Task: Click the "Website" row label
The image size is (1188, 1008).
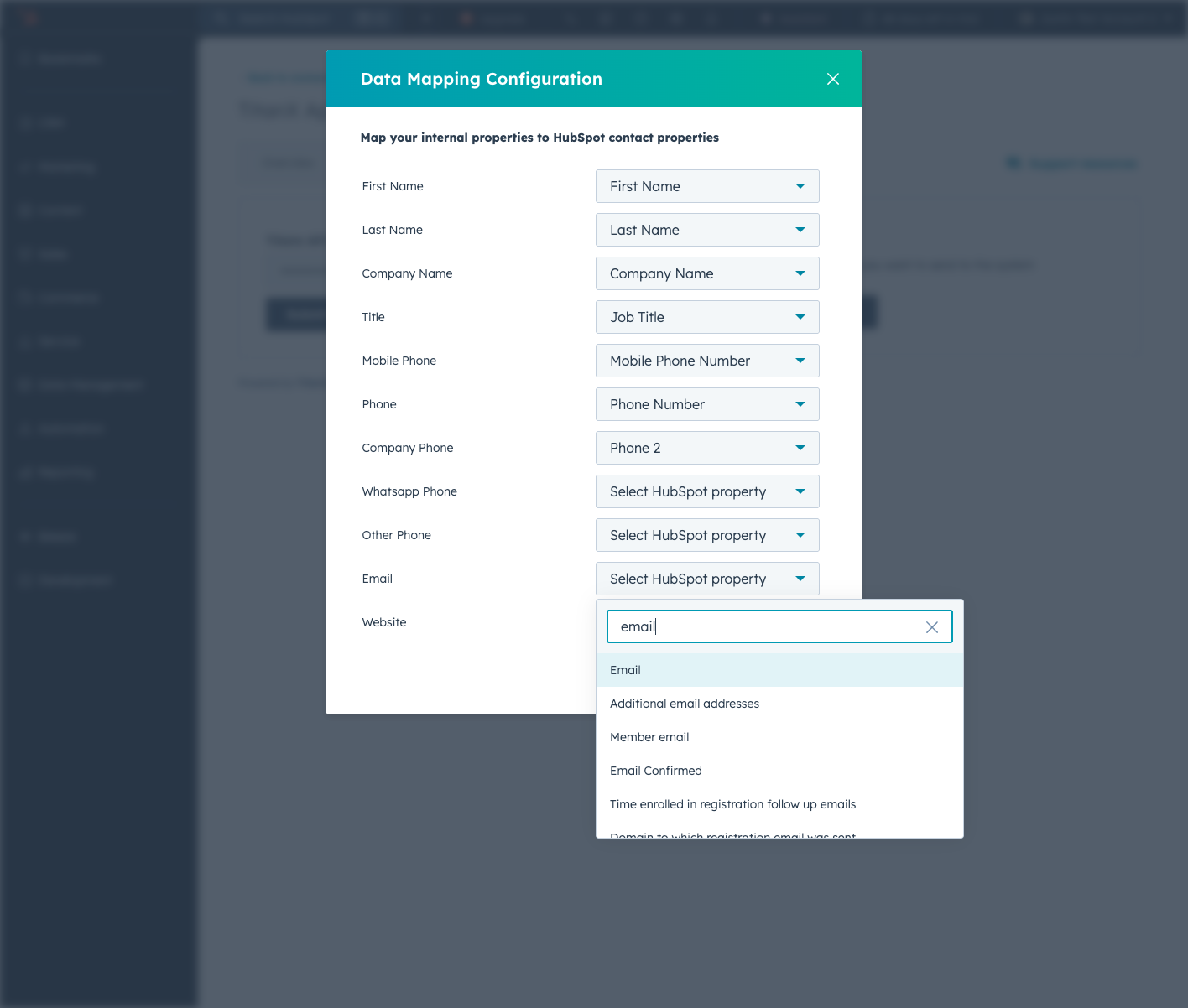Action: click(384, 622)
